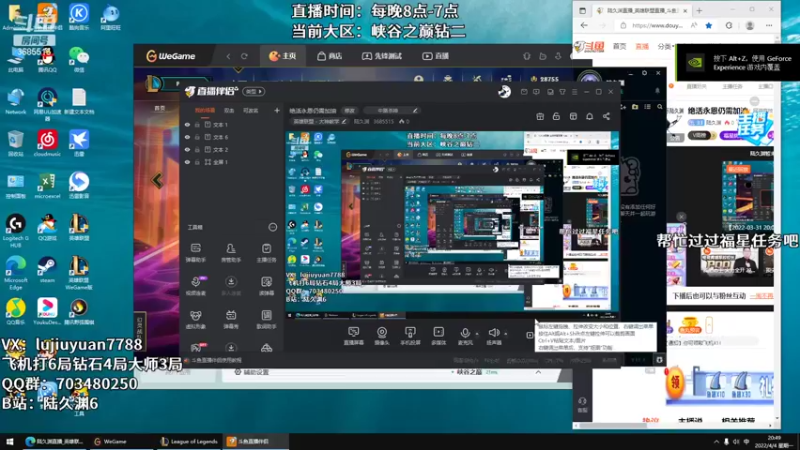Switch to the first scene tab in 直播伴侣

pyautogui.click(x=205, y=110)
